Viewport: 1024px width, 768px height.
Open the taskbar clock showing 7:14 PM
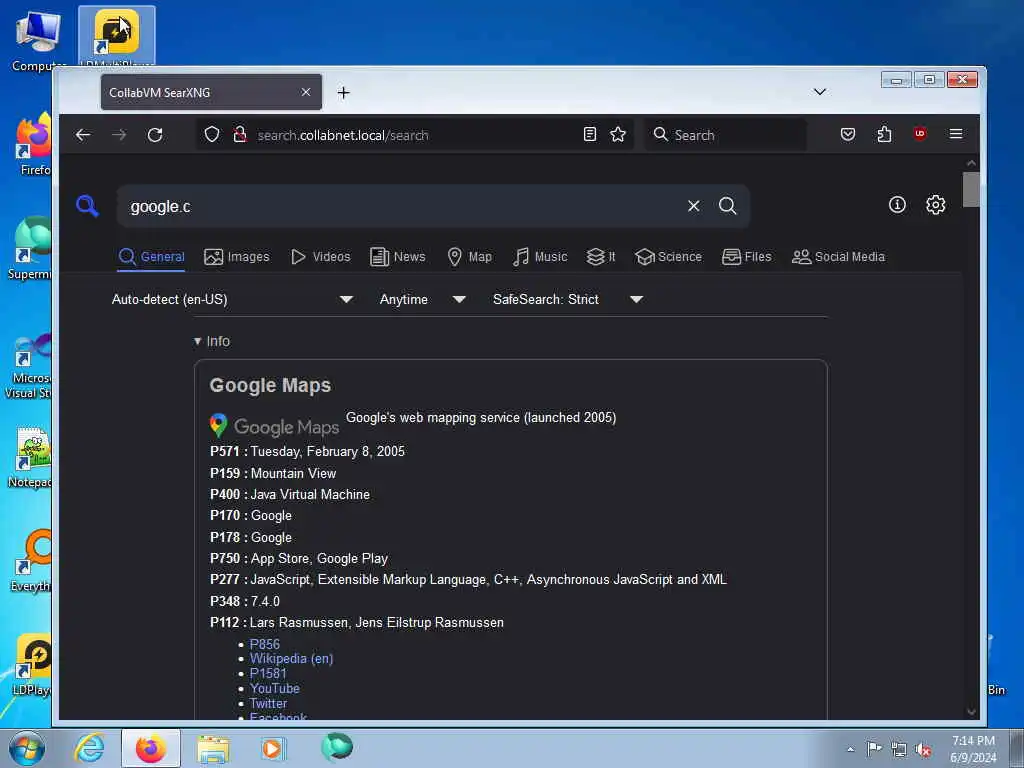(973, 748)
